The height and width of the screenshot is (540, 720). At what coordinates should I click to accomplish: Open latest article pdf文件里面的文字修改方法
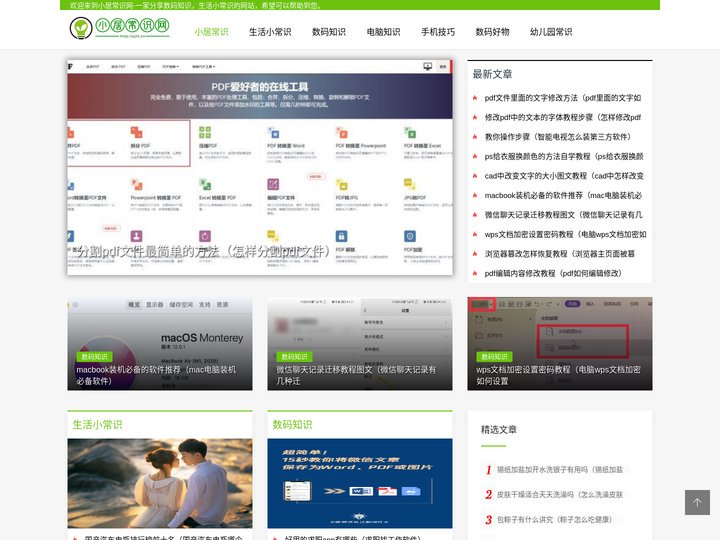(563, 98)
